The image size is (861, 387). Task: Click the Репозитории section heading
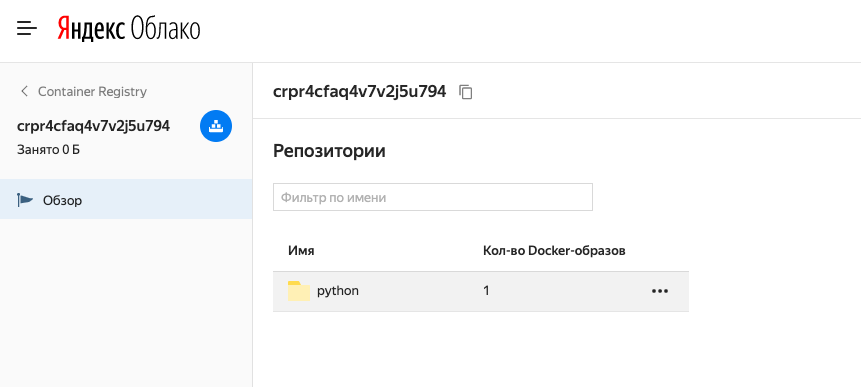point(329,150)
